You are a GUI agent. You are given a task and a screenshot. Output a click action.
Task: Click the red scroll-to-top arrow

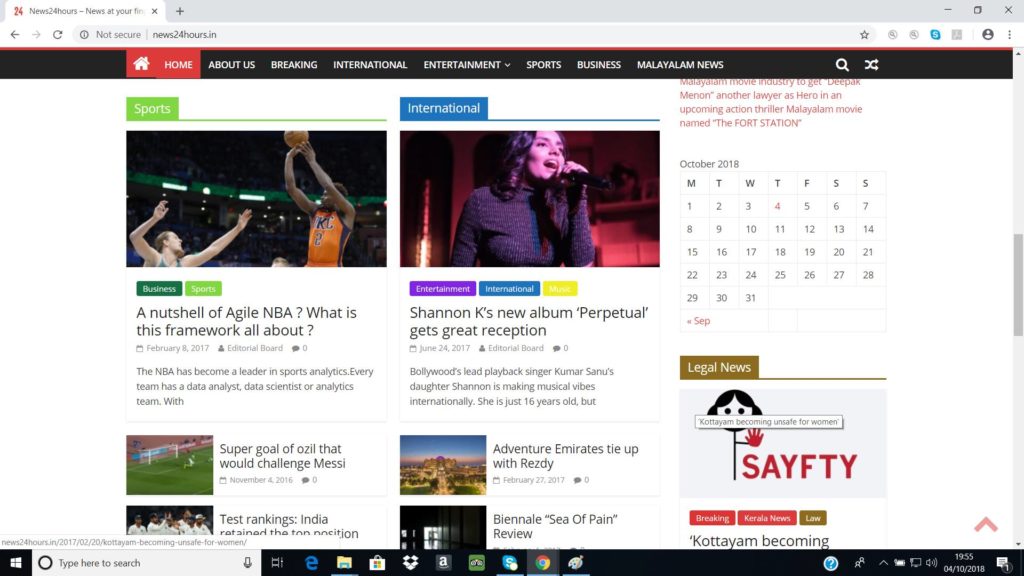tap(985, 524)
